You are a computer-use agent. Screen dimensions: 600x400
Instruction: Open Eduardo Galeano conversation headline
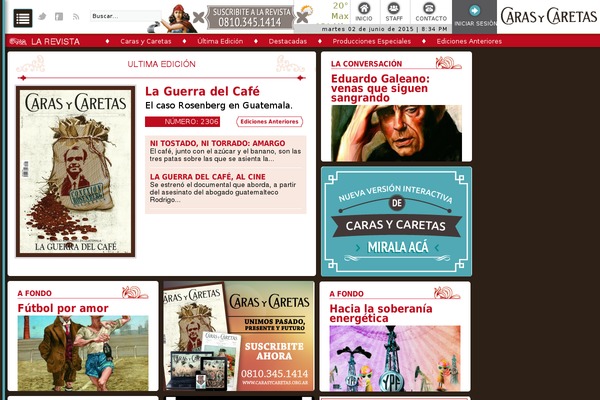tap(380, 88)
